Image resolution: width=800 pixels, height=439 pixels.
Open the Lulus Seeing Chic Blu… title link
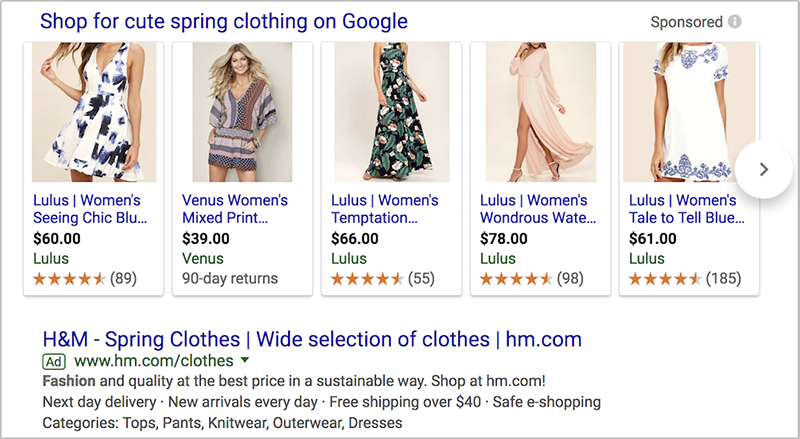[90, 209]
